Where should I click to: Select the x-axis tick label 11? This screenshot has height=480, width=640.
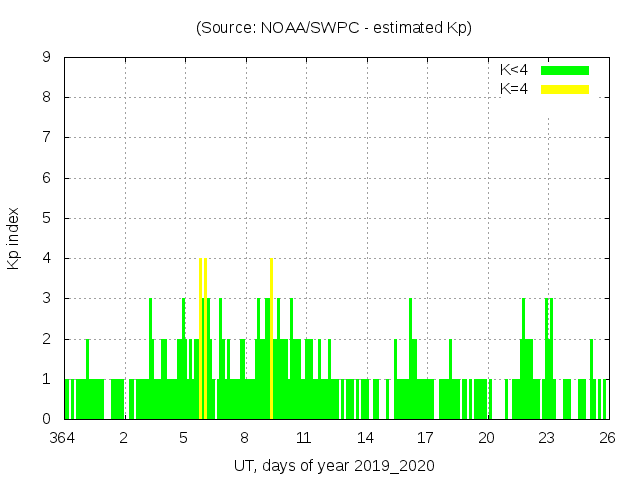click(x=305, y=437)
